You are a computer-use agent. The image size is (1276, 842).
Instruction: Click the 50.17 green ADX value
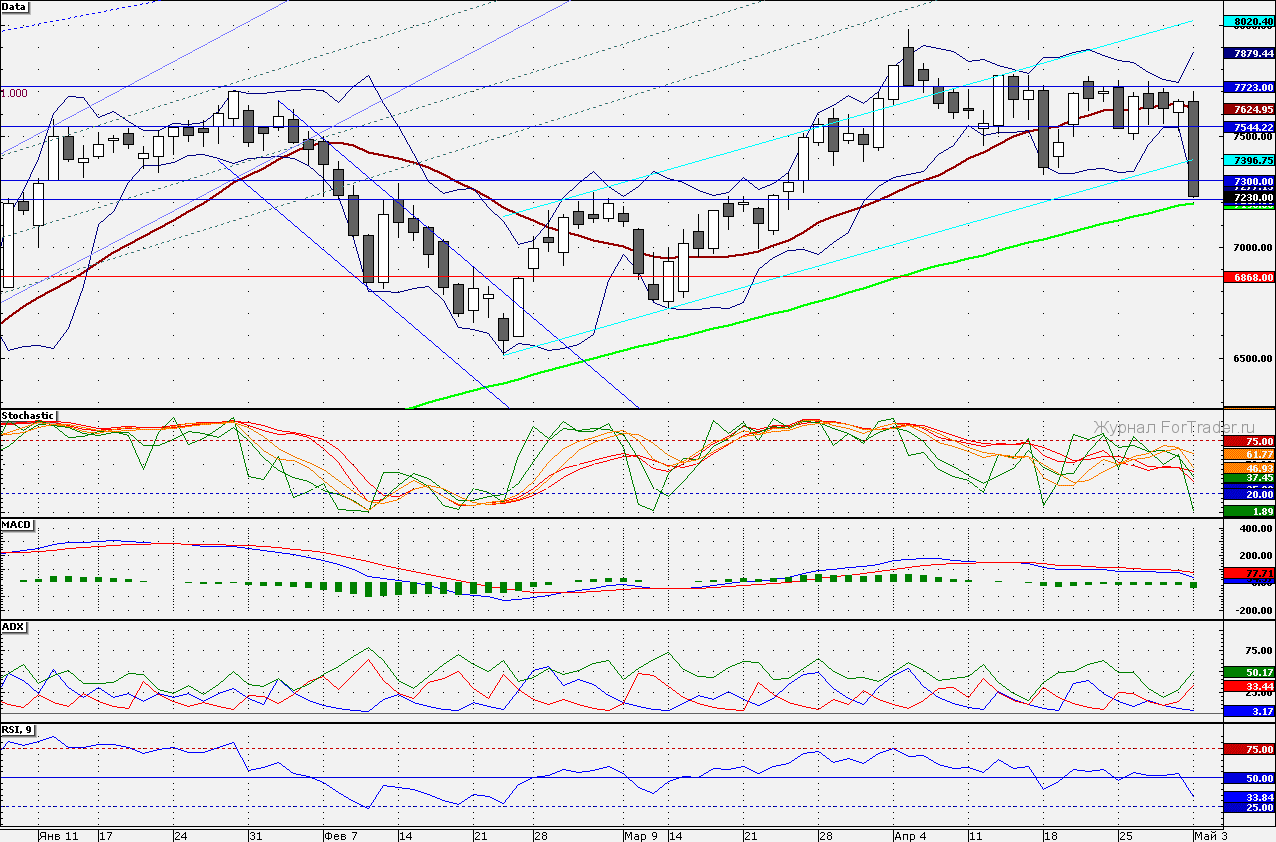coord(1249,672)
